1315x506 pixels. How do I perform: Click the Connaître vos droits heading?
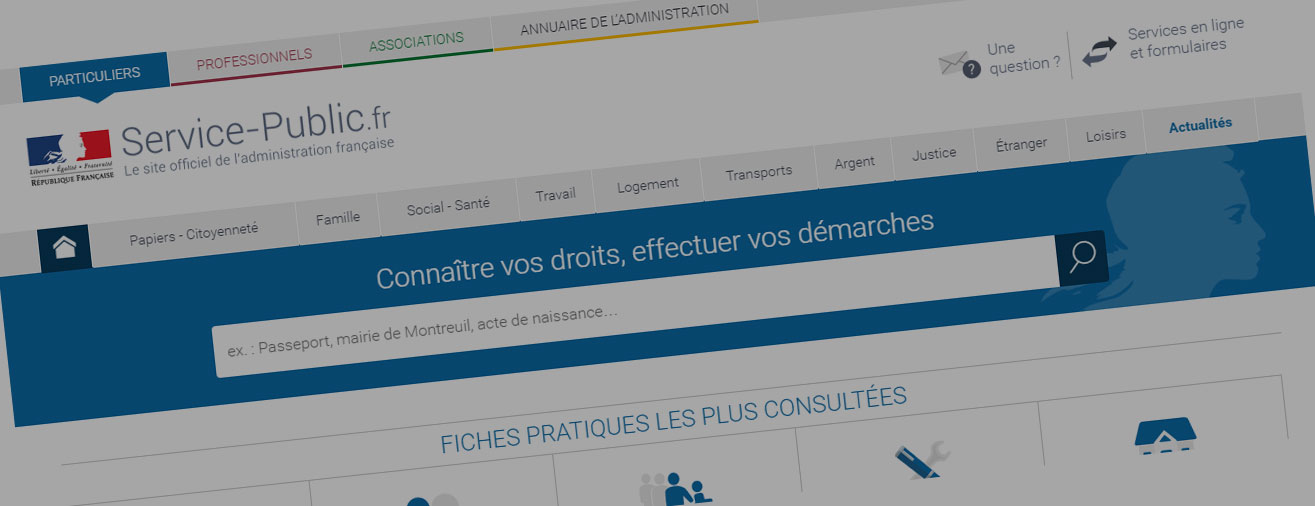click(655, 250)
